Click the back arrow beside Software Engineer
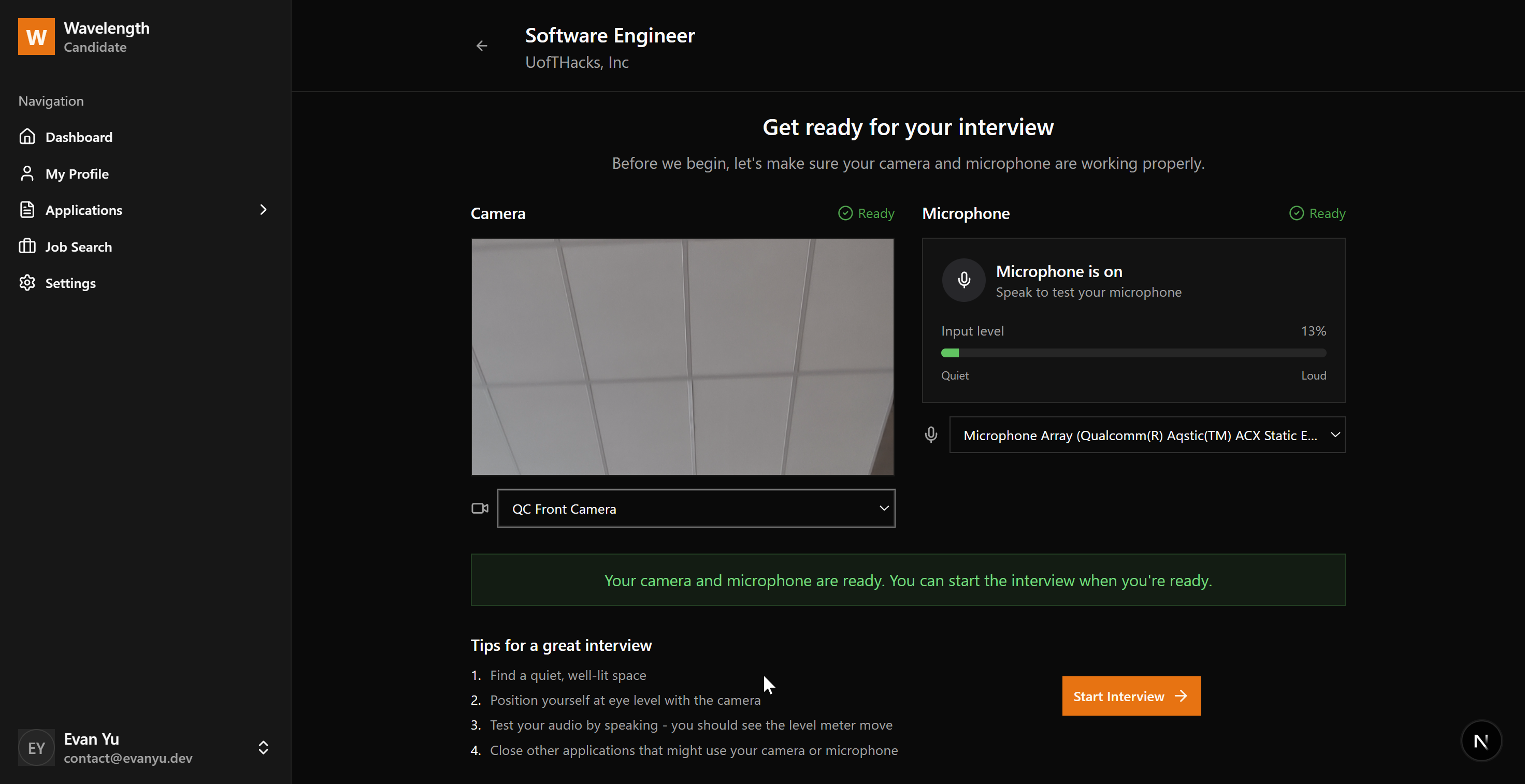 tap(482, 46)
